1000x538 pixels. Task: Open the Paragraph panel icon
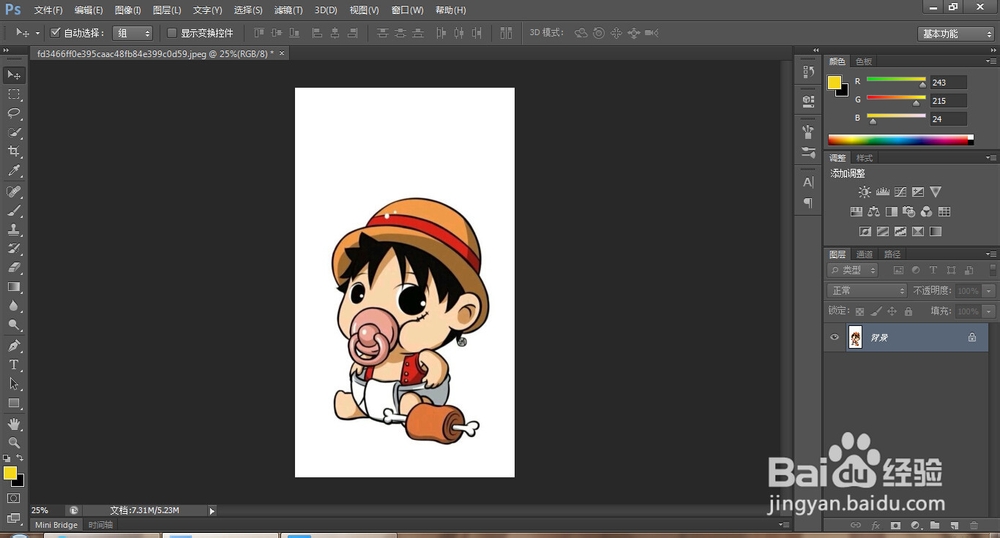tap(808, 203)
